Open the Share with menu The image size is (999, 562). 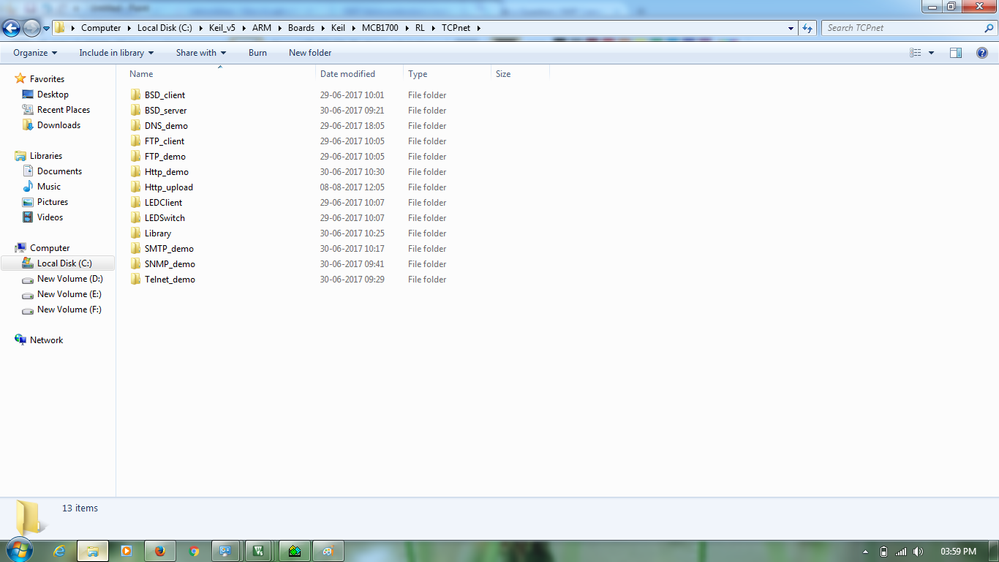[201, 53]
